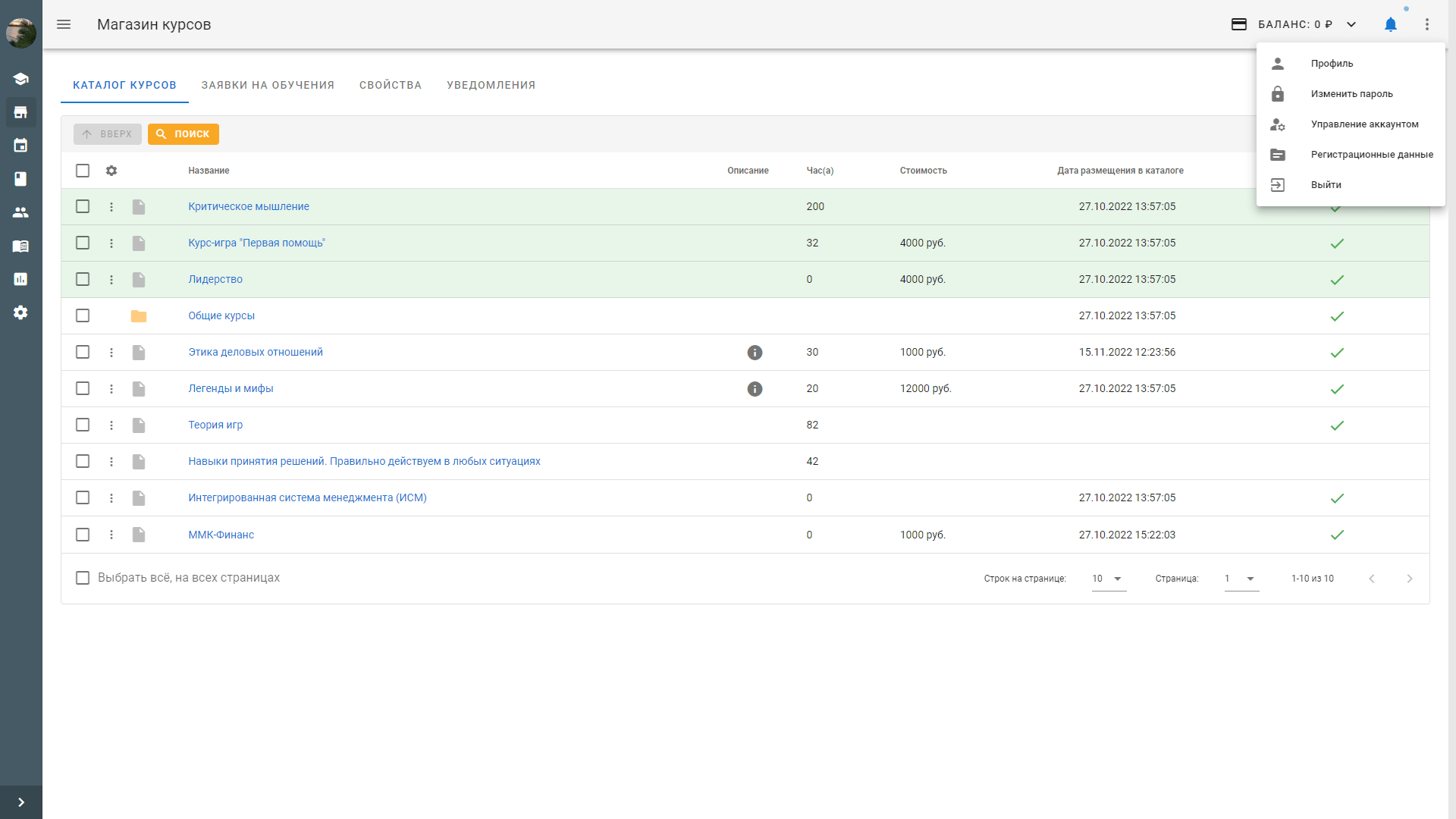The height and width of the screenshot is (819, 1456).
Task: Open the graduation cap sidebar icon
Action: point(20,79)
